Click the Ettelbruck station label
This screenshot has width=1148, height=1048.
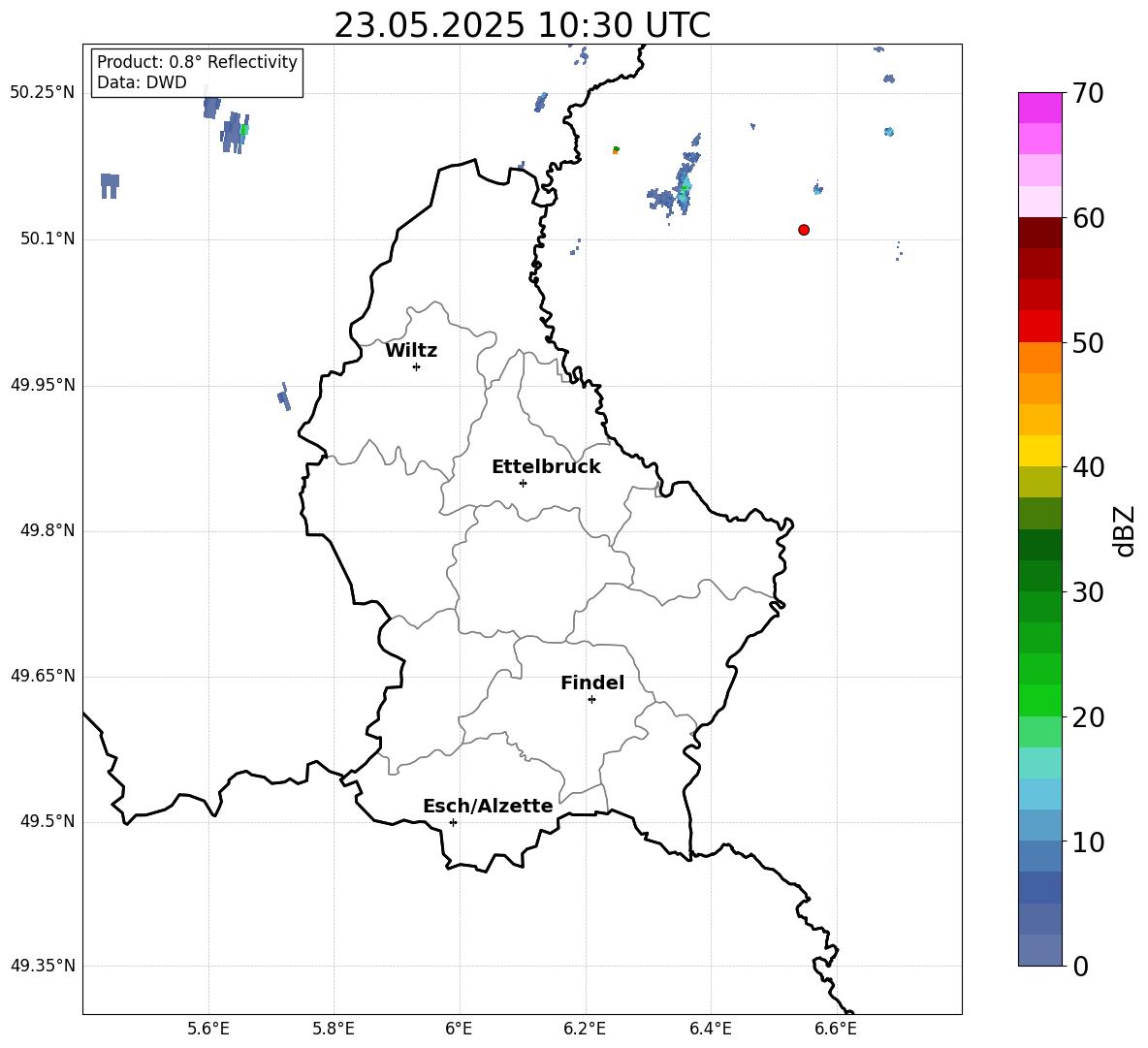click(x=546, y=467)
